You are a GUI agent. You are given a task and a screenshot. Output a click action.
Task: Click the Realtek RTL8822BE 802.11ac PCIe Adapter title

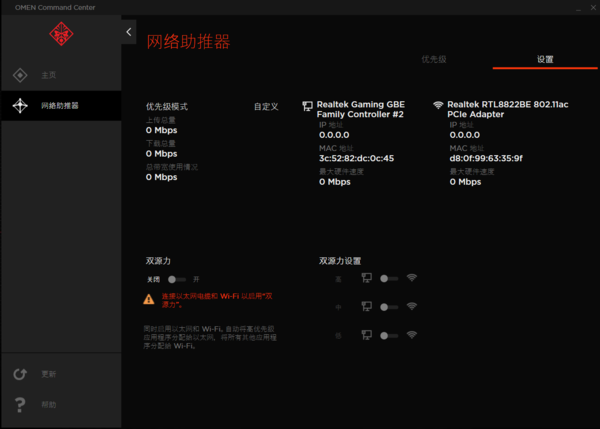(507, 109)
